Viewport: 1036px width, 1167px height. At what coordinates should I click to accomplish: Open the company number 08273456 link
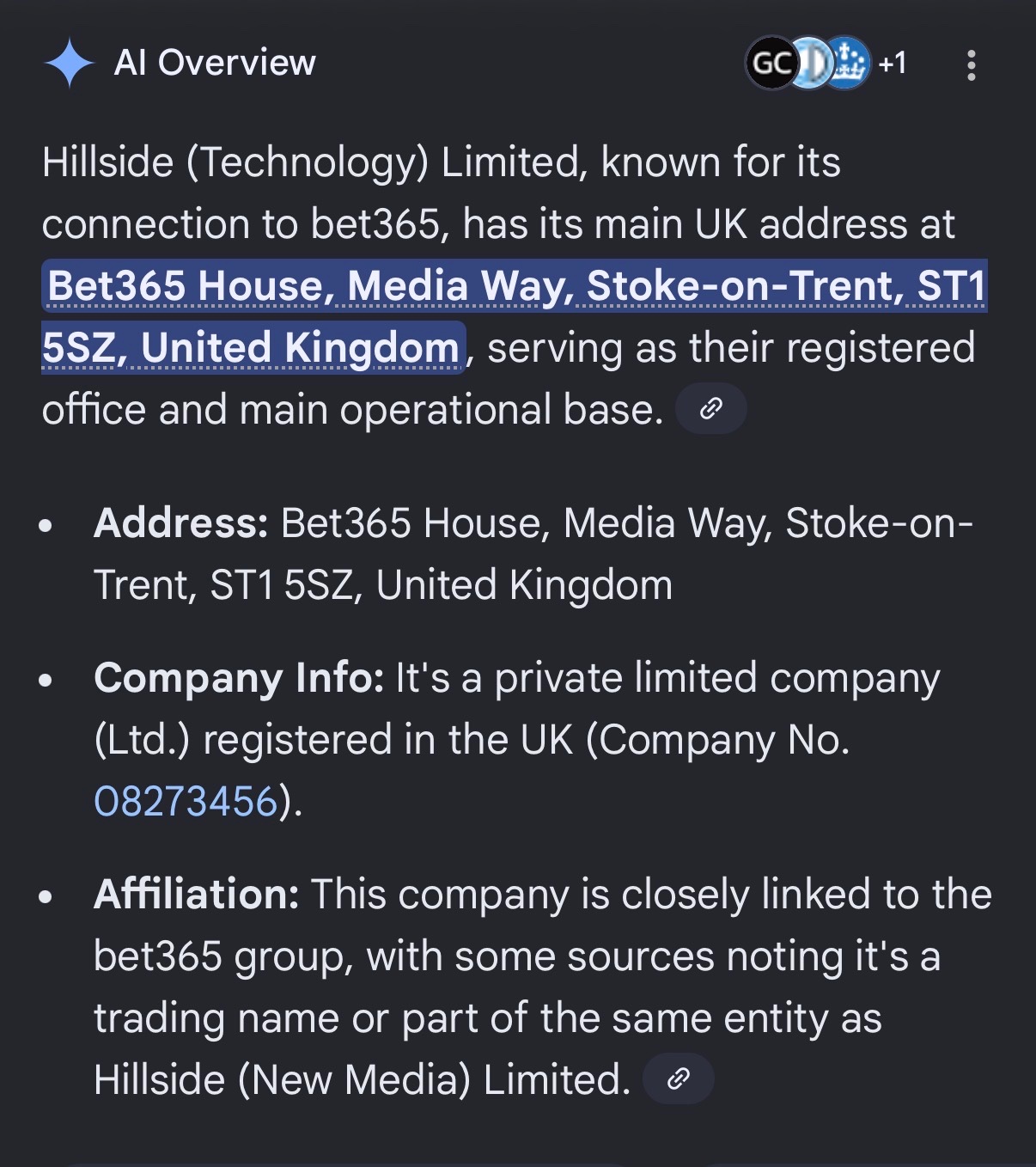pos(186,802)
